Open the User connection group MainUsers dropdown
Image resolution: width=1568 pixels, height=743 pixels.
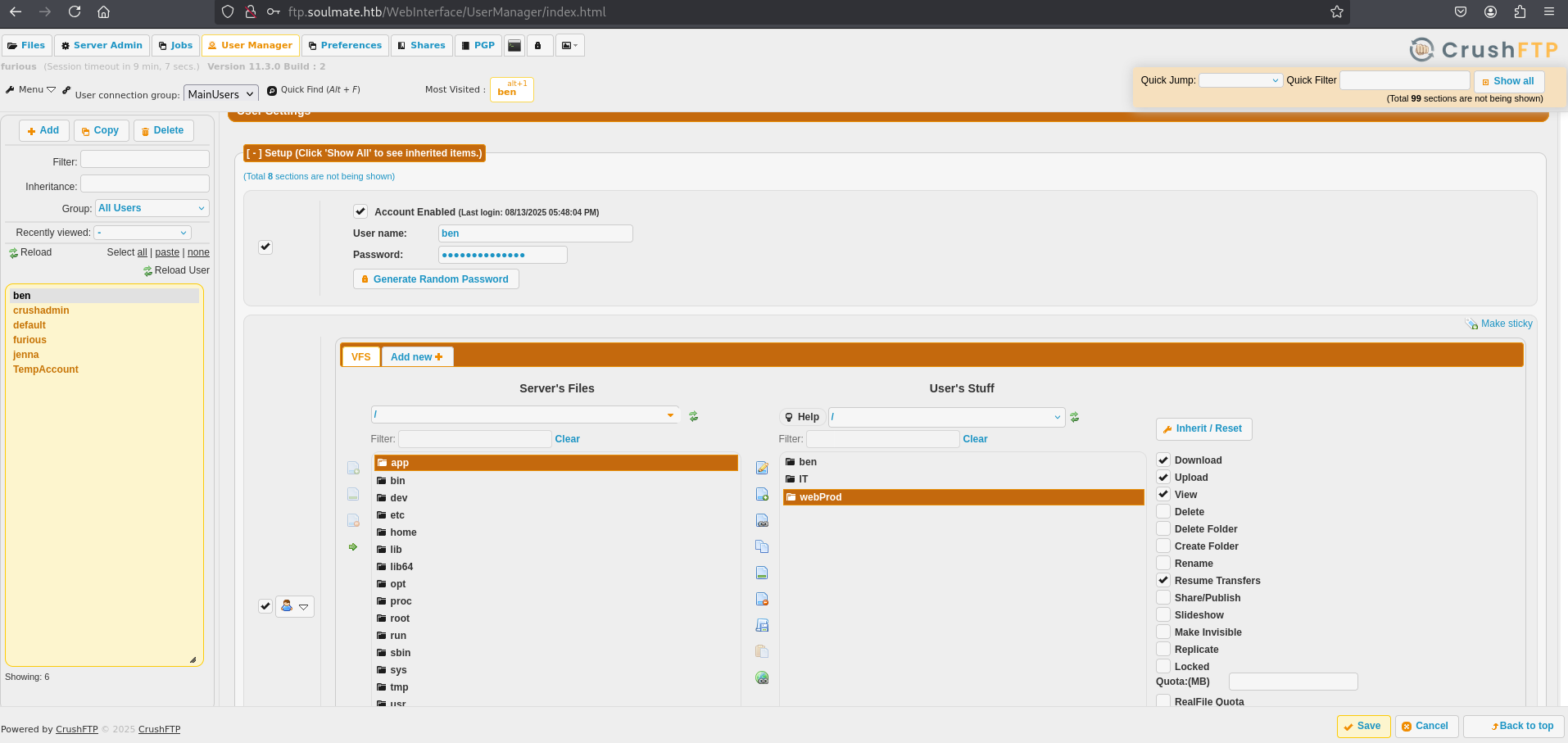[221, 94]
